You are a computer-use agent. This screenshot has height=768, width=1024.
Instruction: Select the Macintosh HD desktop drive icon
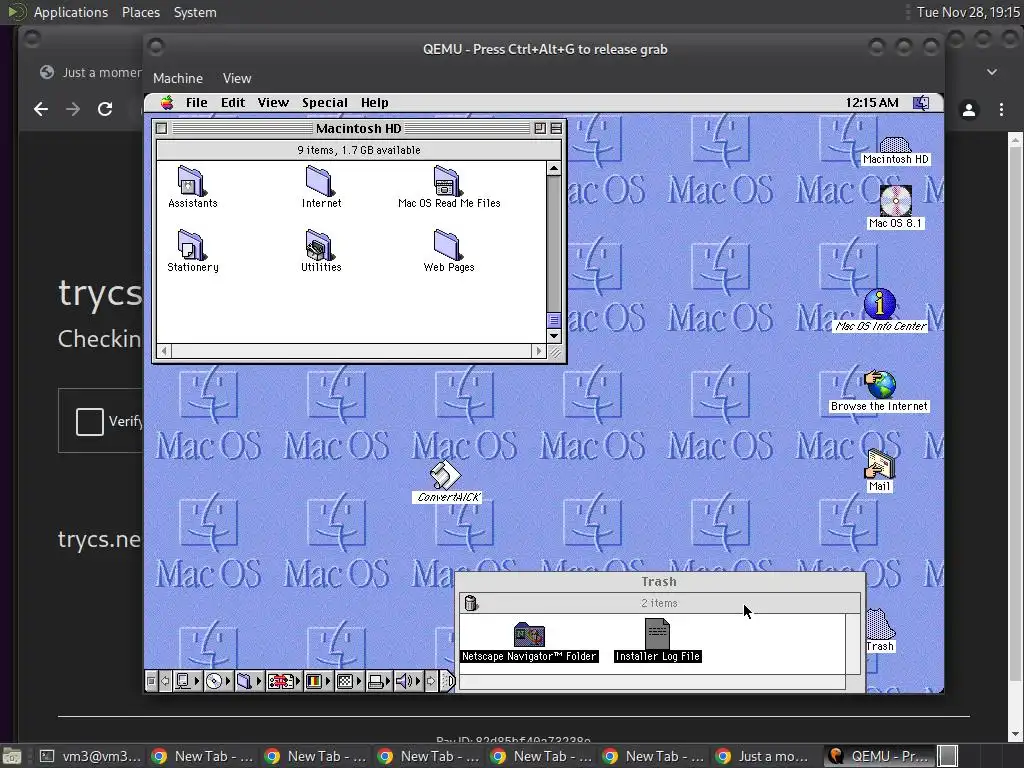tap(895, 152)
